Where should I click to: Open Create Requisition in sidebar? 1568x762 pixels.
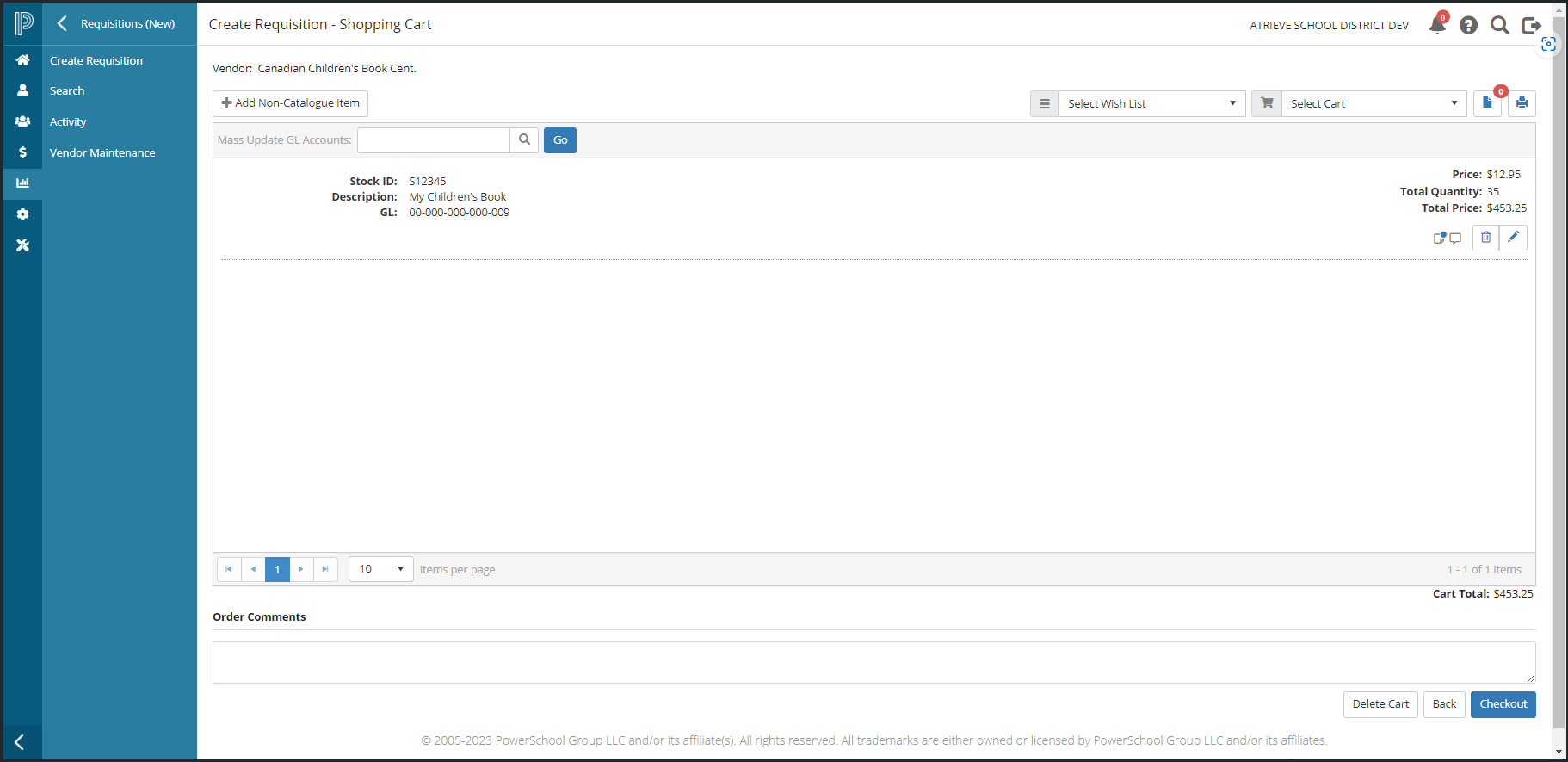(96, 60)
